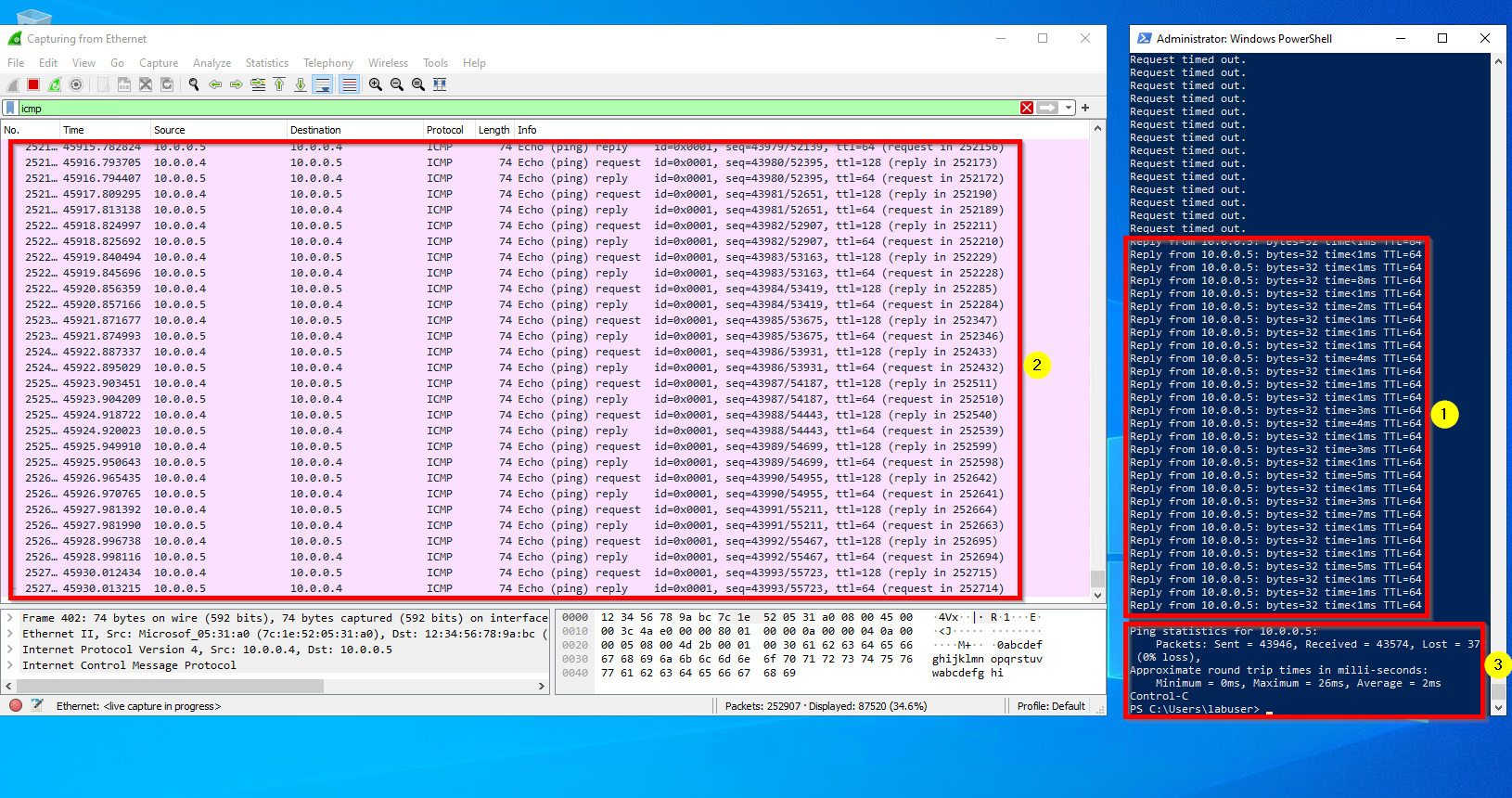Sort packets by the Time column header

pyautogui.click(x=105, y=130)
